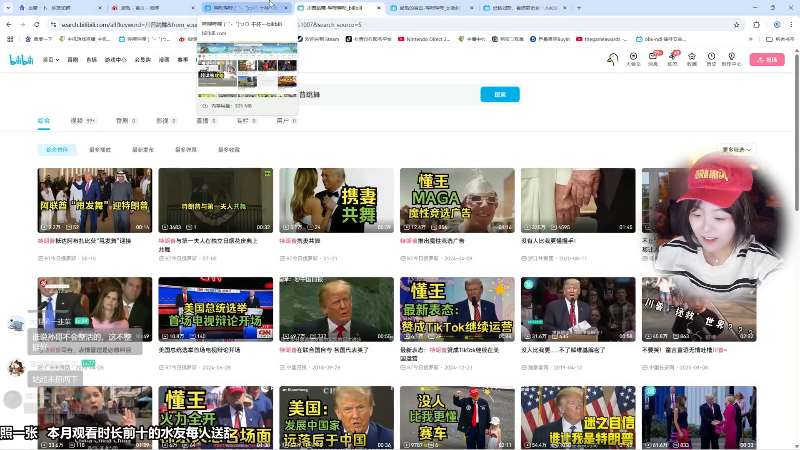Image resolution: width=800 pixels, height=450 pixels.
Task: Open the 阿联酋甩发舞迎特朗普 thumbnail
Action: pyautogui.click(x=94, y=201)
